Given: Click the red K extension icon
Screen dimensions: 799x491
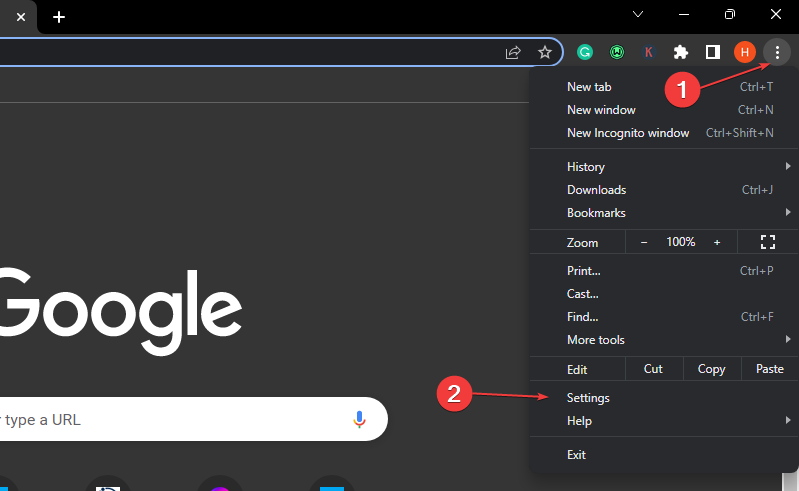Looking at the screenshot, I should point(648,52).
